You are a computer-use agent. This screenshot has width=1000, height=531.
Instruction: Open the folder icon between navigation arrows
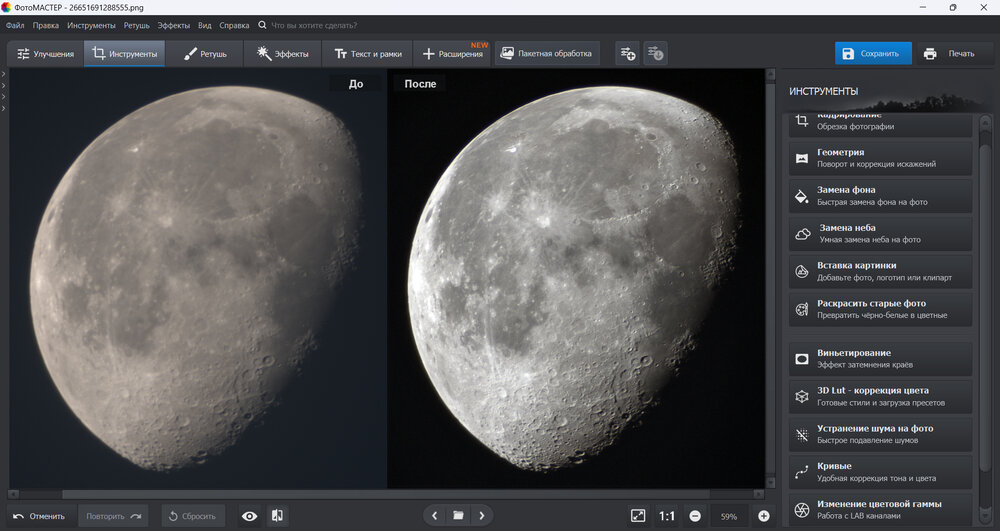(458, 516)
